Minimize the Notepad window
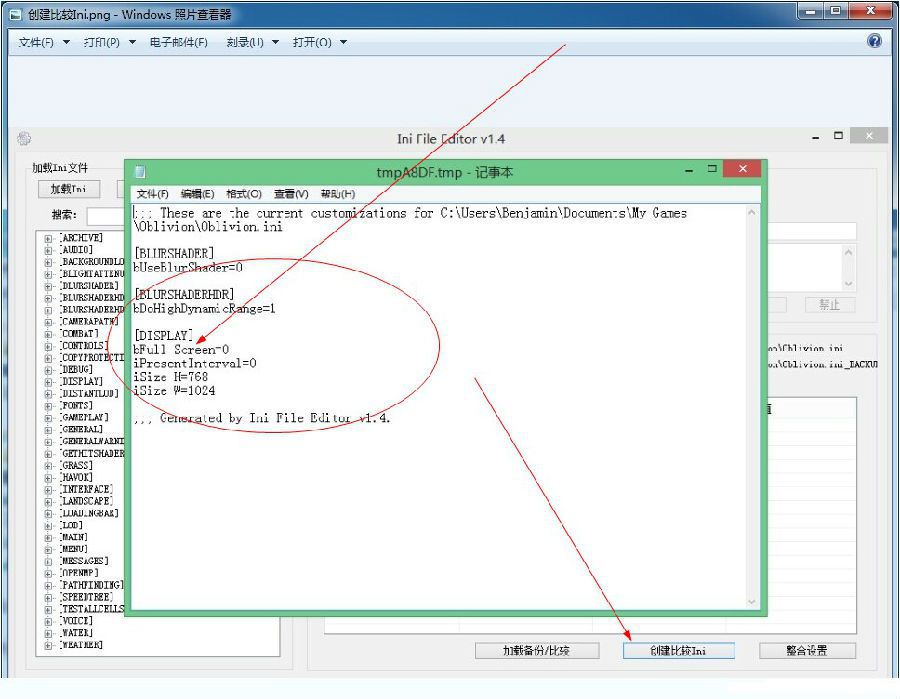900x699 pixels. pyautogui.click(x=689, y=170)
